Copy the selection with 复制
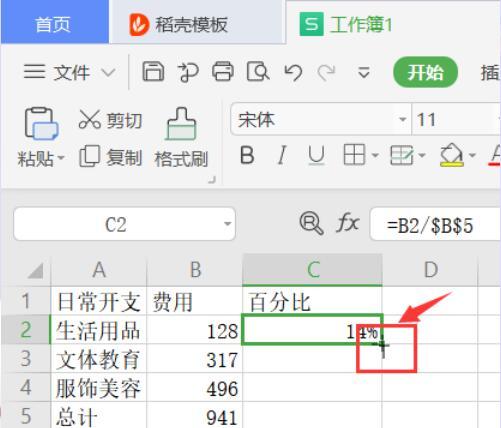The image size is (501, 428). [x=111, y=157]
